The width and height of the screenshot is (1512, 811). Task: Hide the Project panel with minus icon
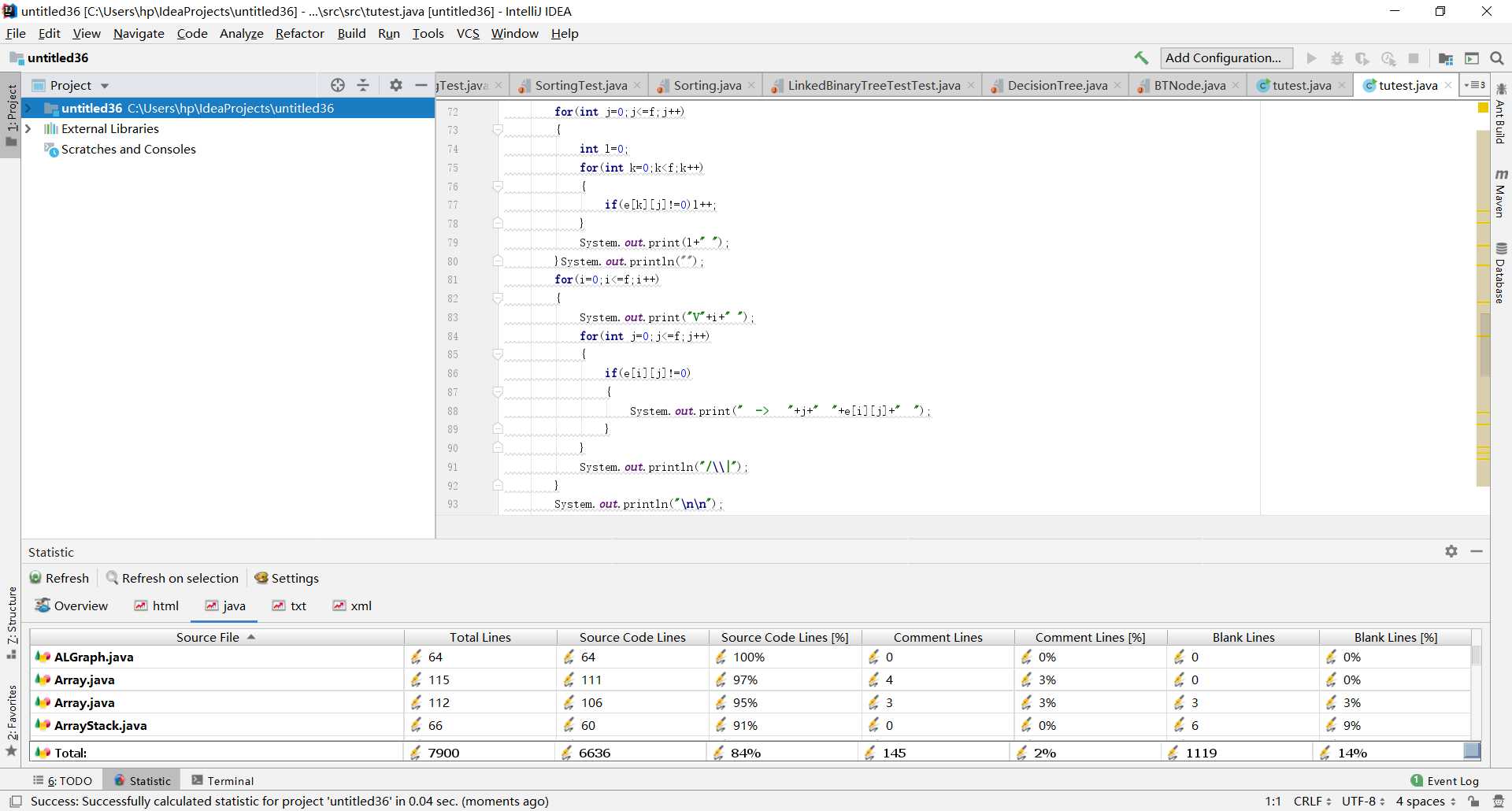(x=421, y=85)
